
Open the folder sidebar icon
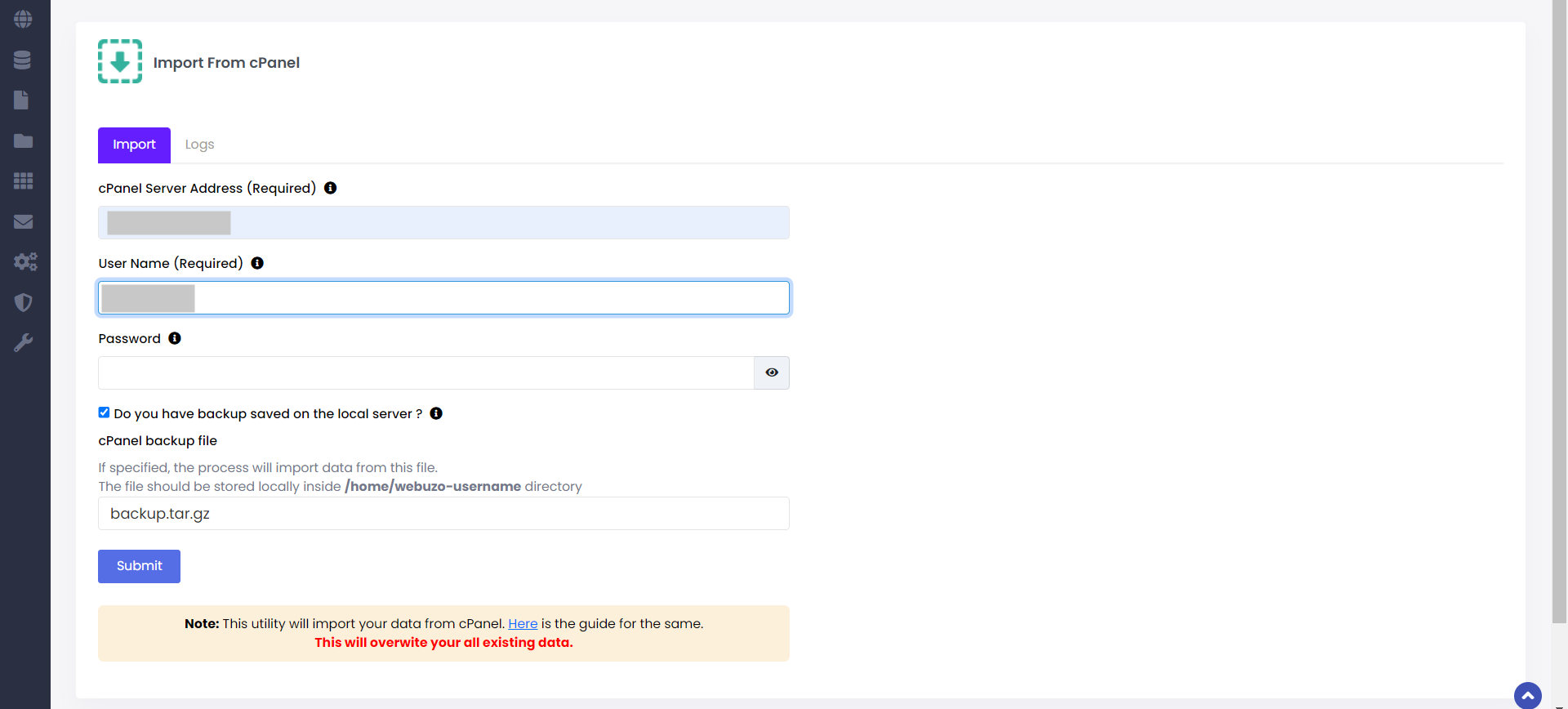click(x=23, y=140)
